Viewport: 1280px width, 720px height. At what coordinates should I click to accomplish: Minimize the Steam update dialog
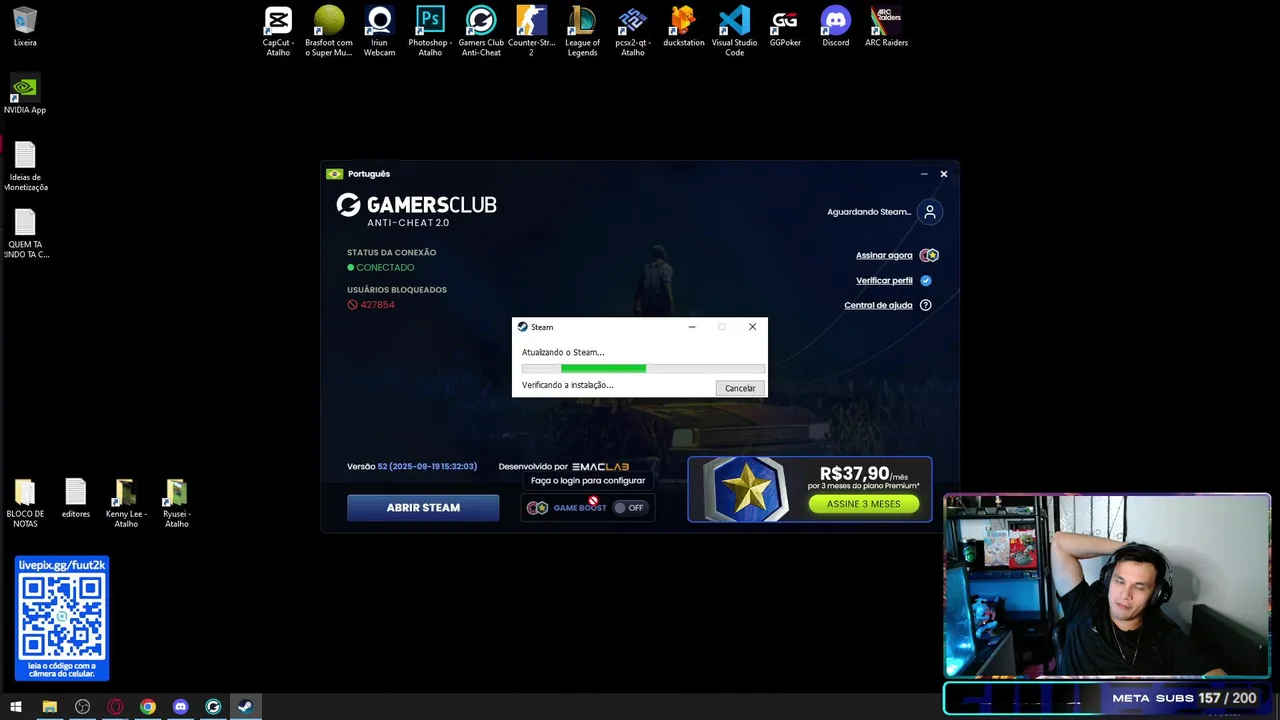[692, 327]
